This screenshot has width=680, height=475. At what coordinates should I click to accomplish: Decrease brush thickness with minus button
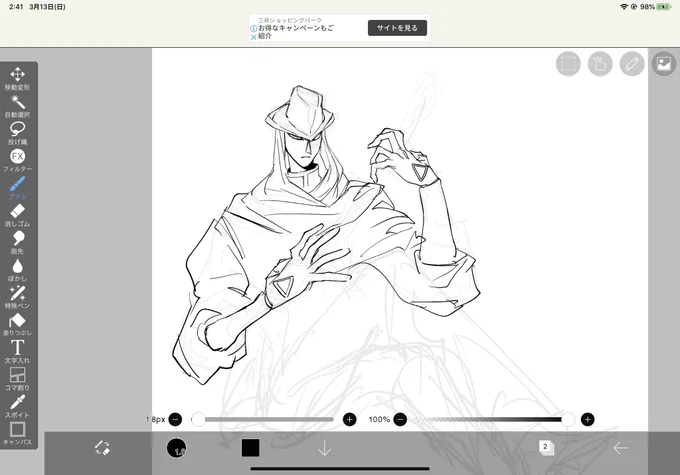point(175,419)
